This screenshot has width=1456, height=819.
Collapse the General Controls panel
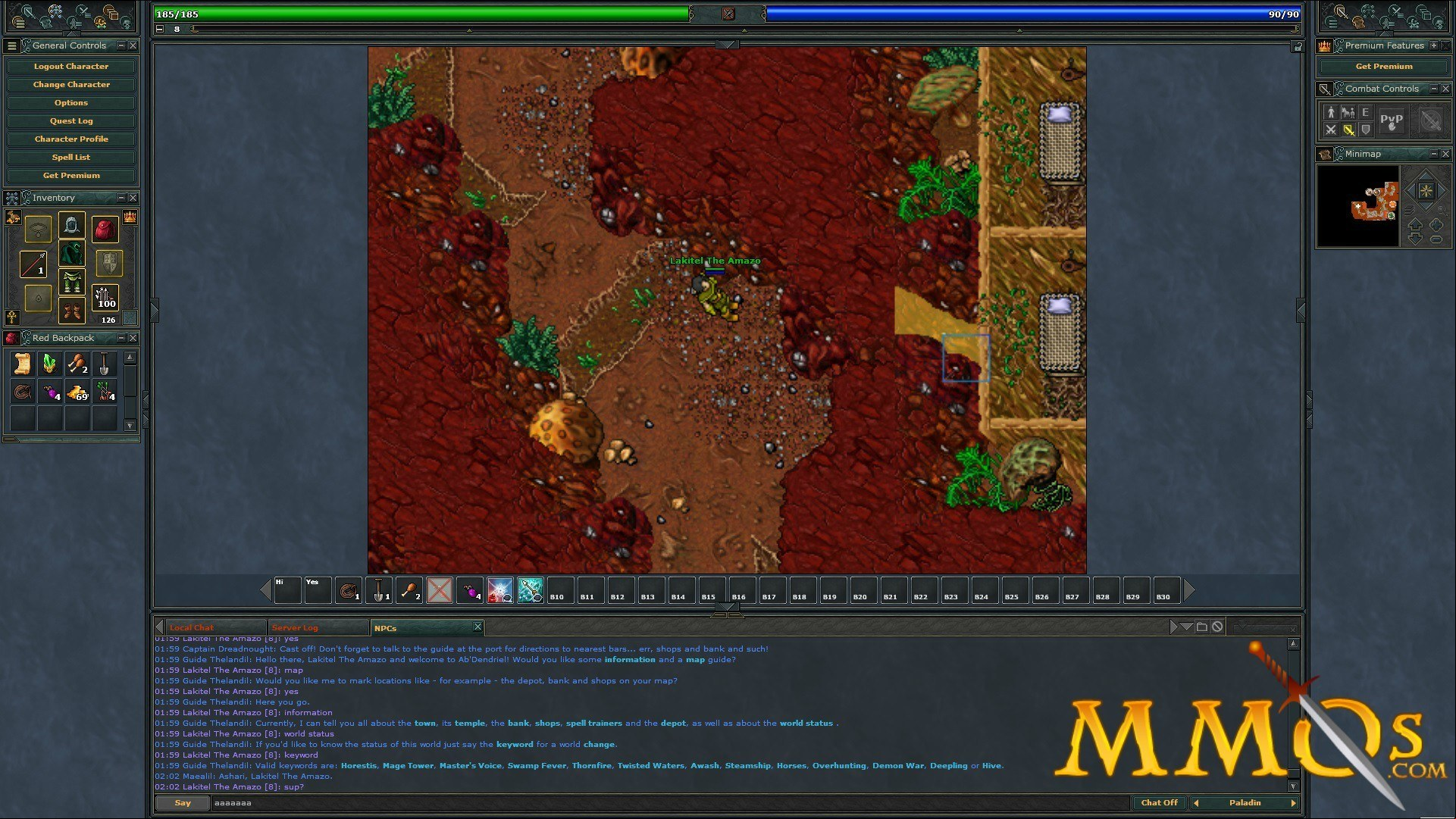tap(121, 45)
